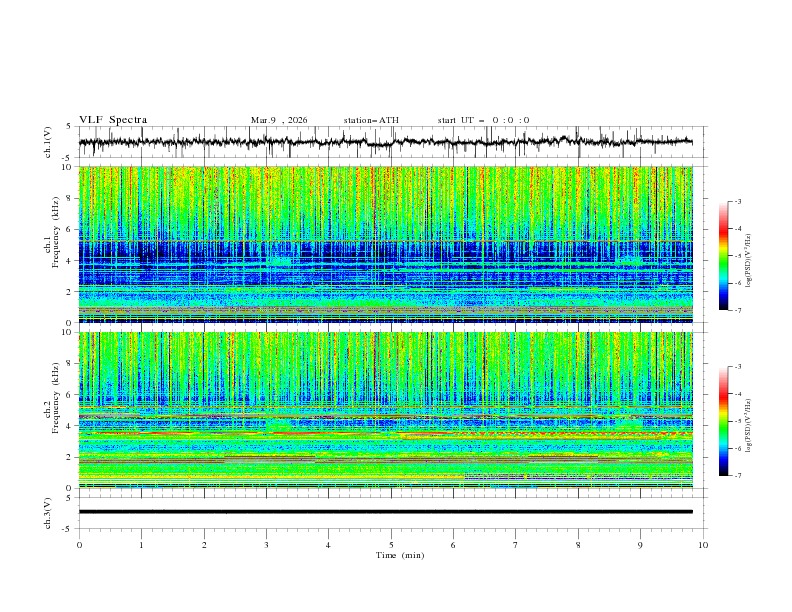Image resolution: width=792 pixels, height=612 pixels.
Task: Click the ch.2 "Frequency (kHz)" axis label
Action: pos(56,398)
